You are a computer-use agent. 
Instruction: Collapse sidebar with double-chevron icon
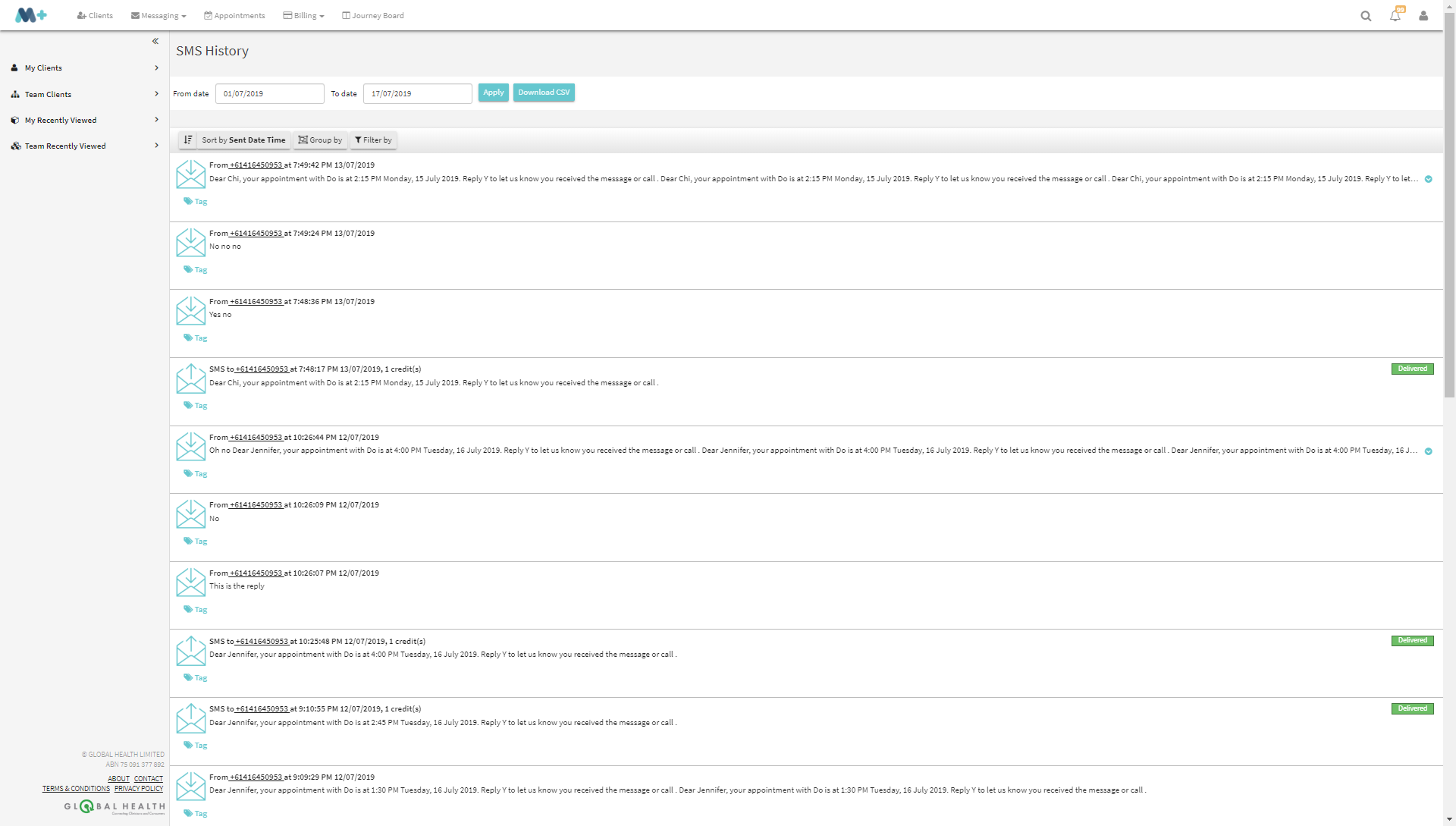tap(155, 42)
